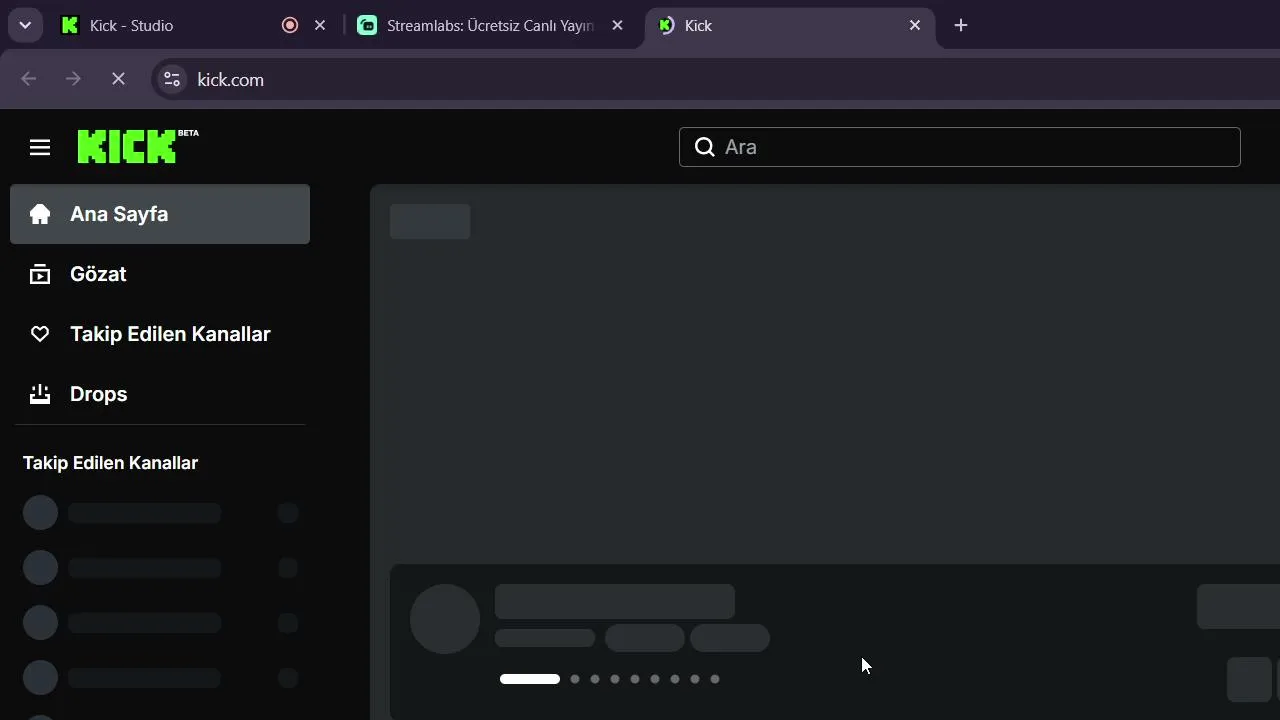Go back to the previous page
Viewport: 1280px width, 720px height.
coord(28,79)
